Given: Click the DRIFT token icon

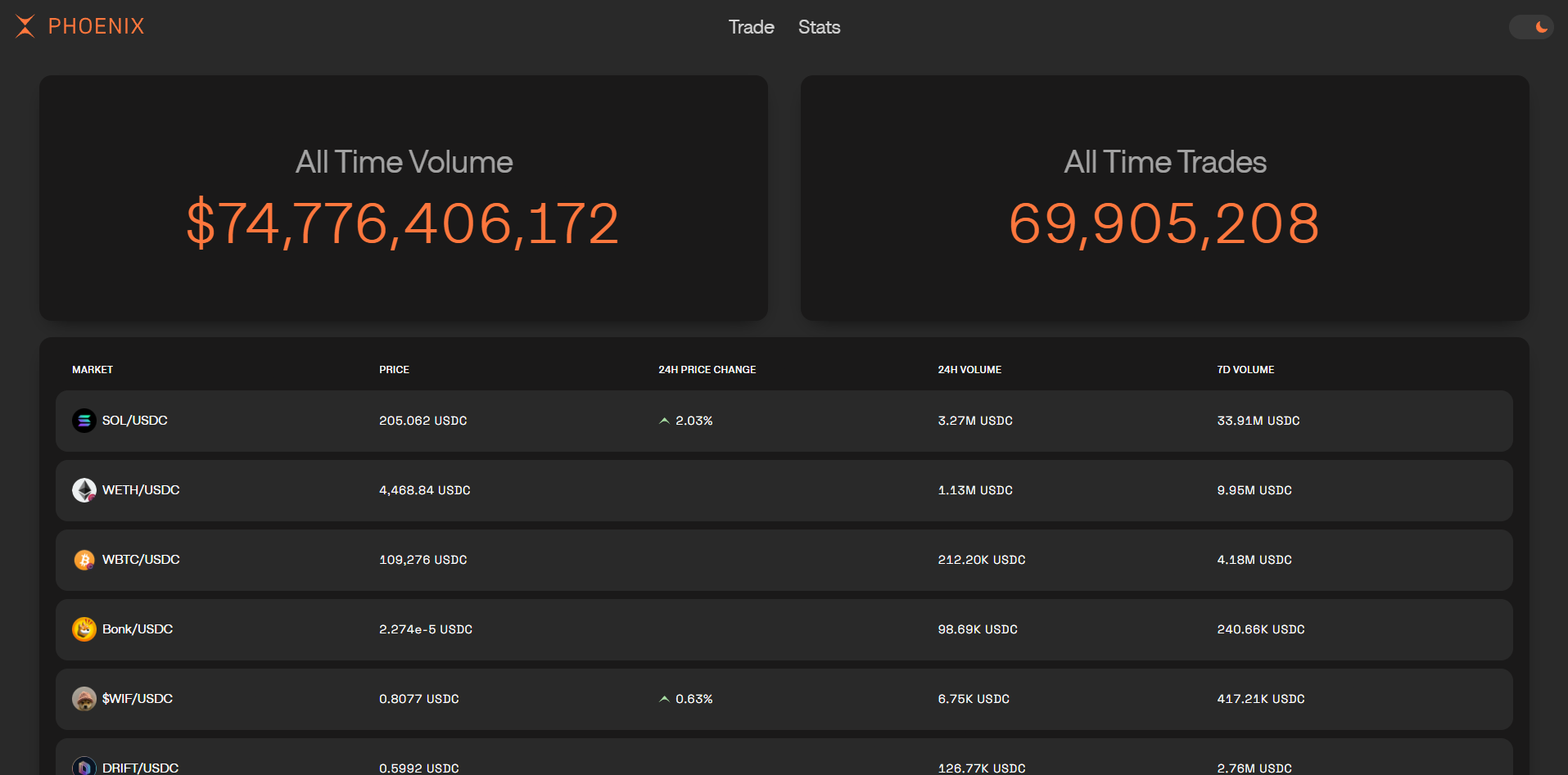Looking at the screenshot, I should click(x=84, y=767).
